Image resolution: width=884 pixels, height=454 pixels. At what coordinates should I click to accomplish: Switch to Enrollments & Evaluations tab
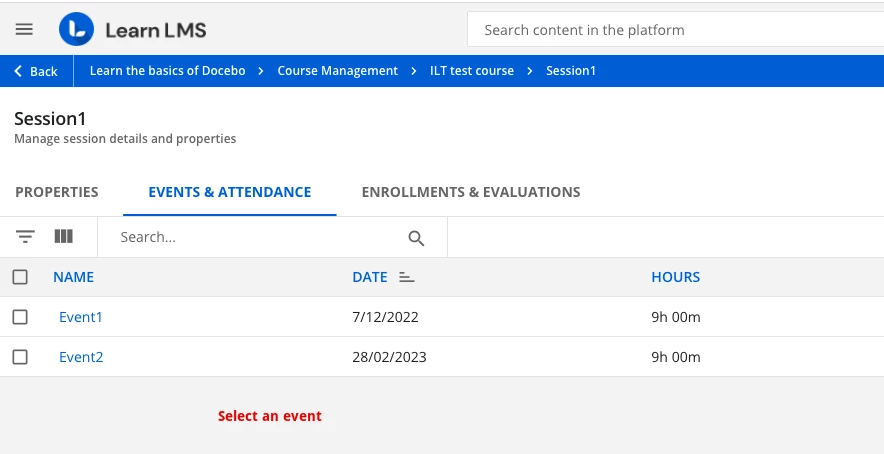point(471,192)
